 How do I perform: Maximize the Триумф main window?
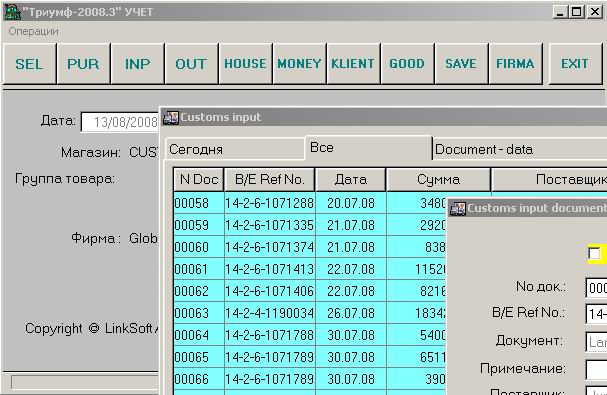(x=576, y=12)
